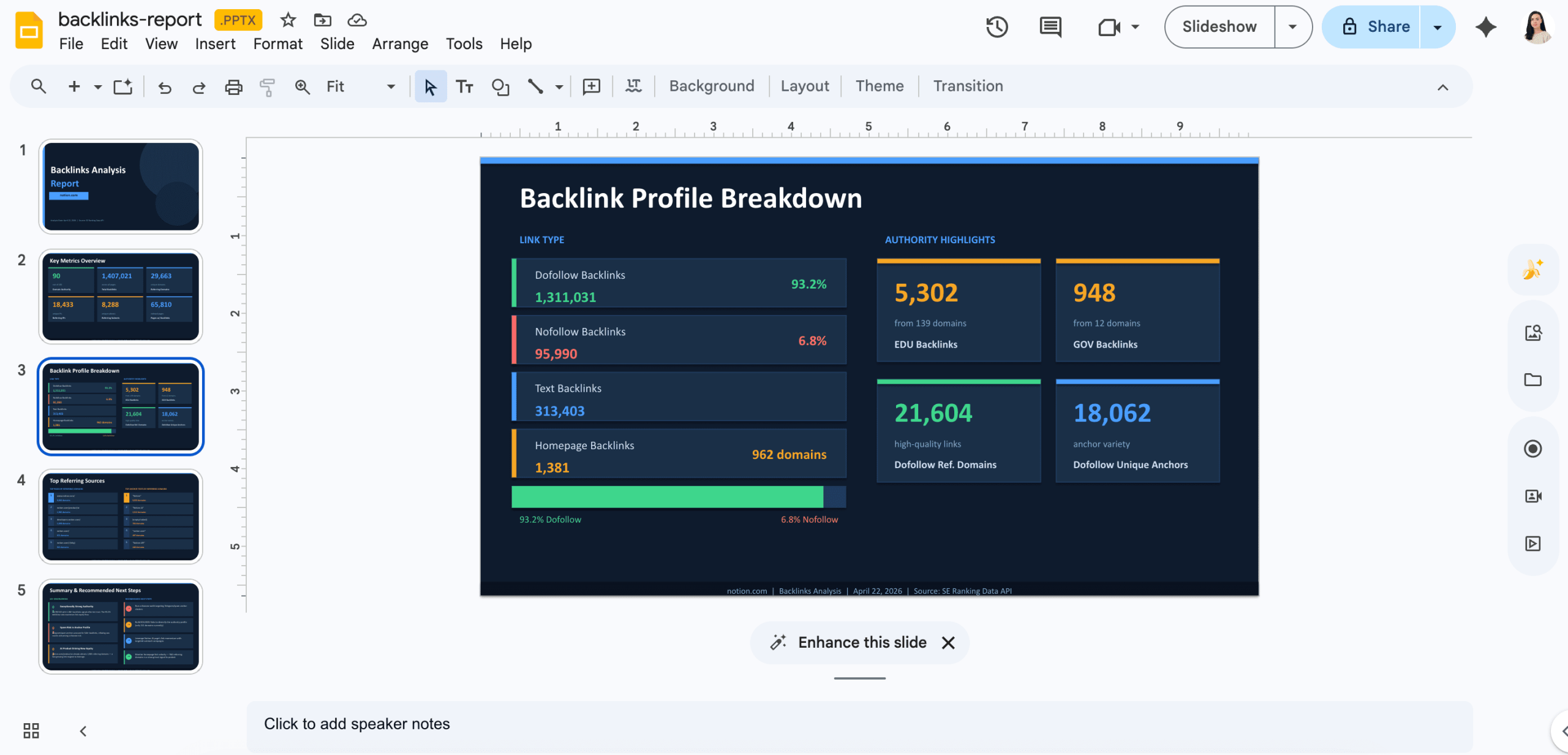Star the backlinks-report presentation
Image resolution: width=1568 pixels, height=755 pixels.
pos(288,19)
